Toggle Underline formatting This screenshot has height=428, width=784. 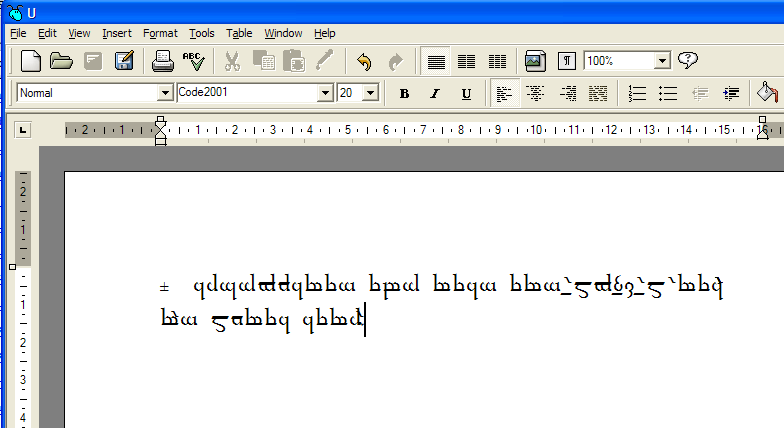(466, 93)
